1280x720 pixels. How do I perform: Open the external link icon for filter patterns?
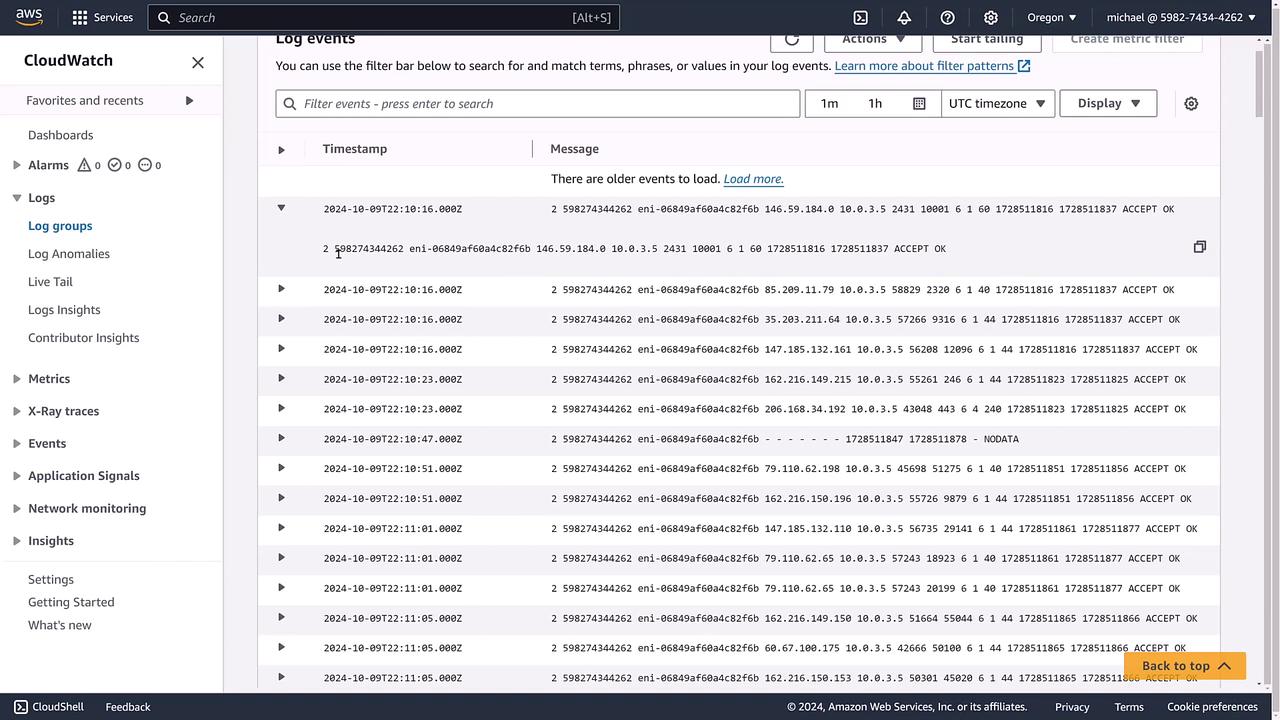[1024, 66]
